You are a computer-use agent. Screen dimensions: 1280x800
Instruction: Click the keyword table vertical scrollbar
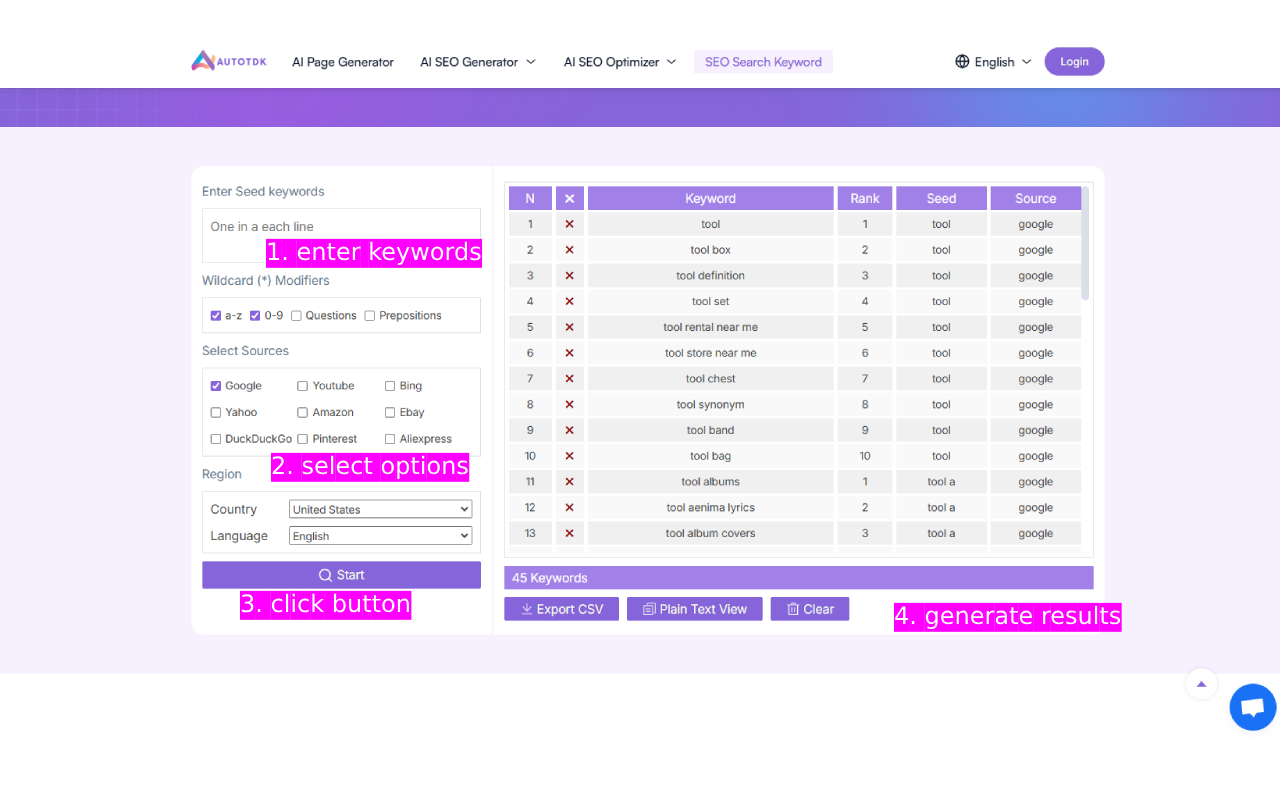pyautogui.click(x=1085, y=245)
